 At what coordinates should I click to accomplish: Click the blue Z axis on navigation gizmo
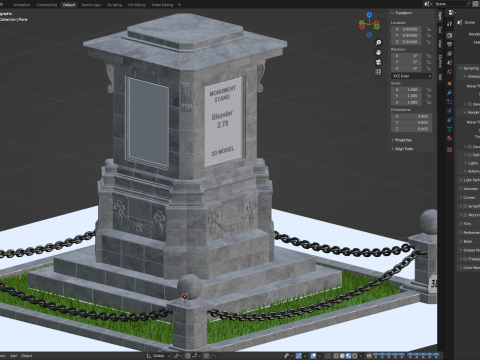(x=369, y=15)
